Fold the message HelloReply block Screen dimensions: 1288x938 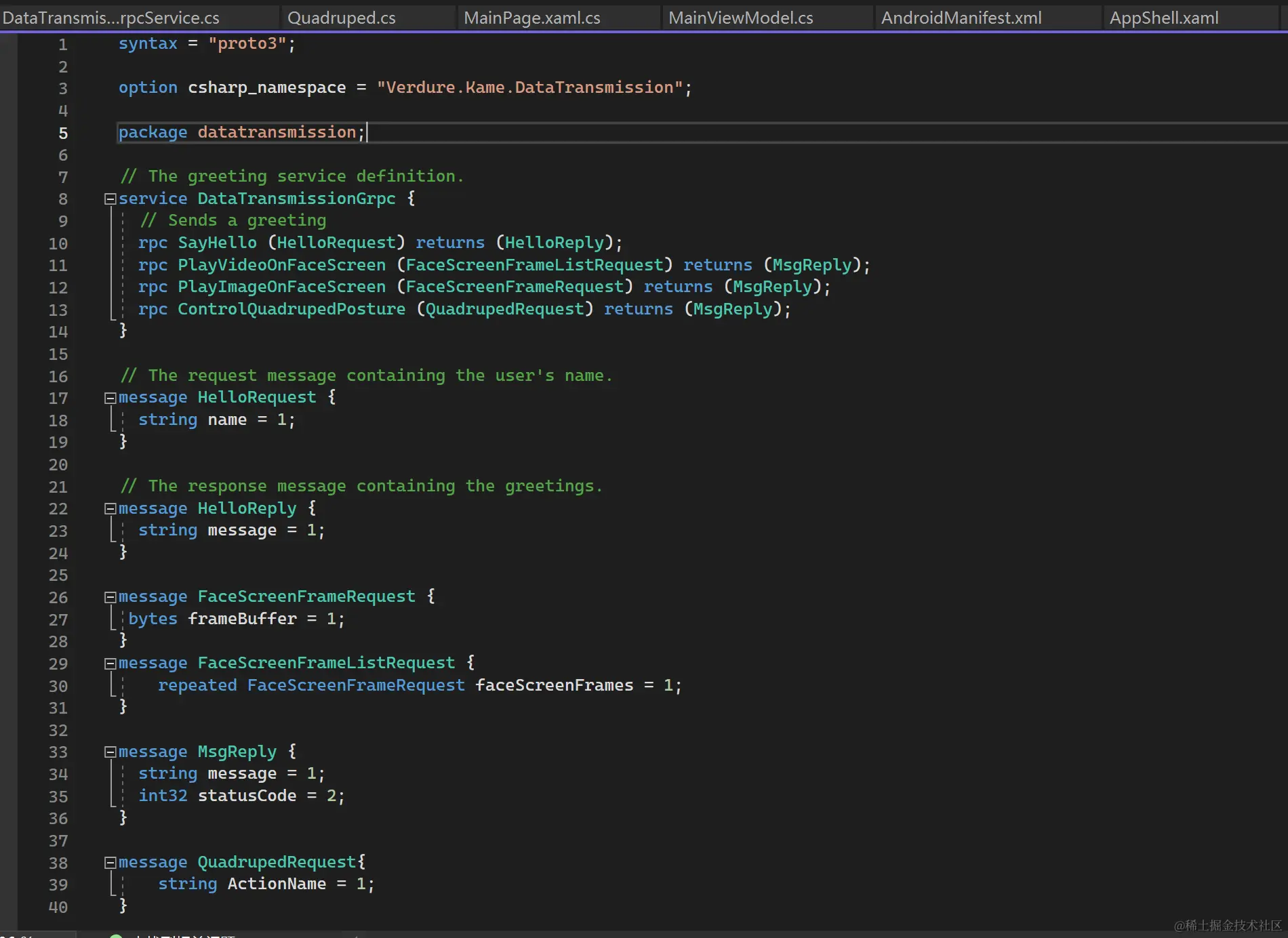[x=110, y=509]
